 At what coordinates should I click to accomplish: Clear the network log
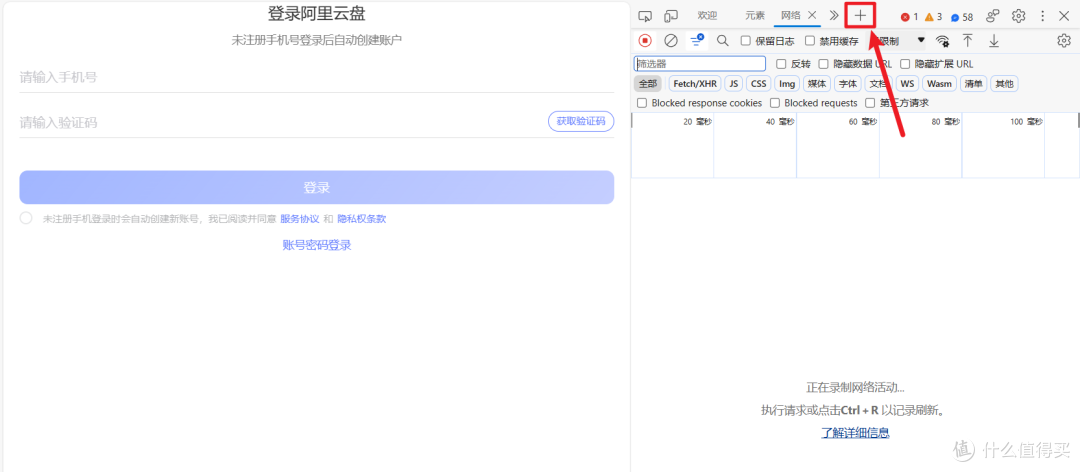671,41
